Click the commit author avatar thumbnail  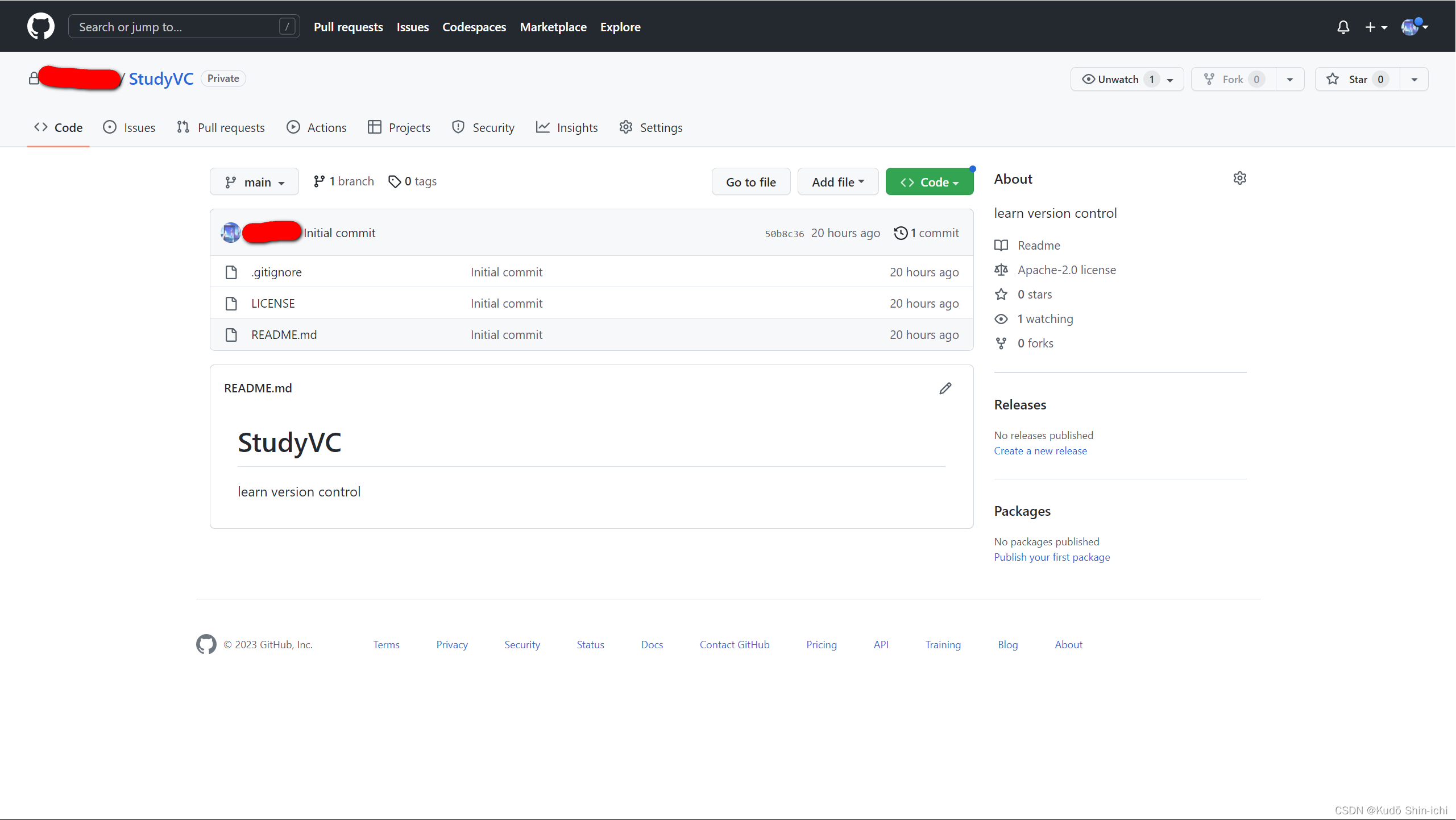pyautogui.click(x=231, y=233)
